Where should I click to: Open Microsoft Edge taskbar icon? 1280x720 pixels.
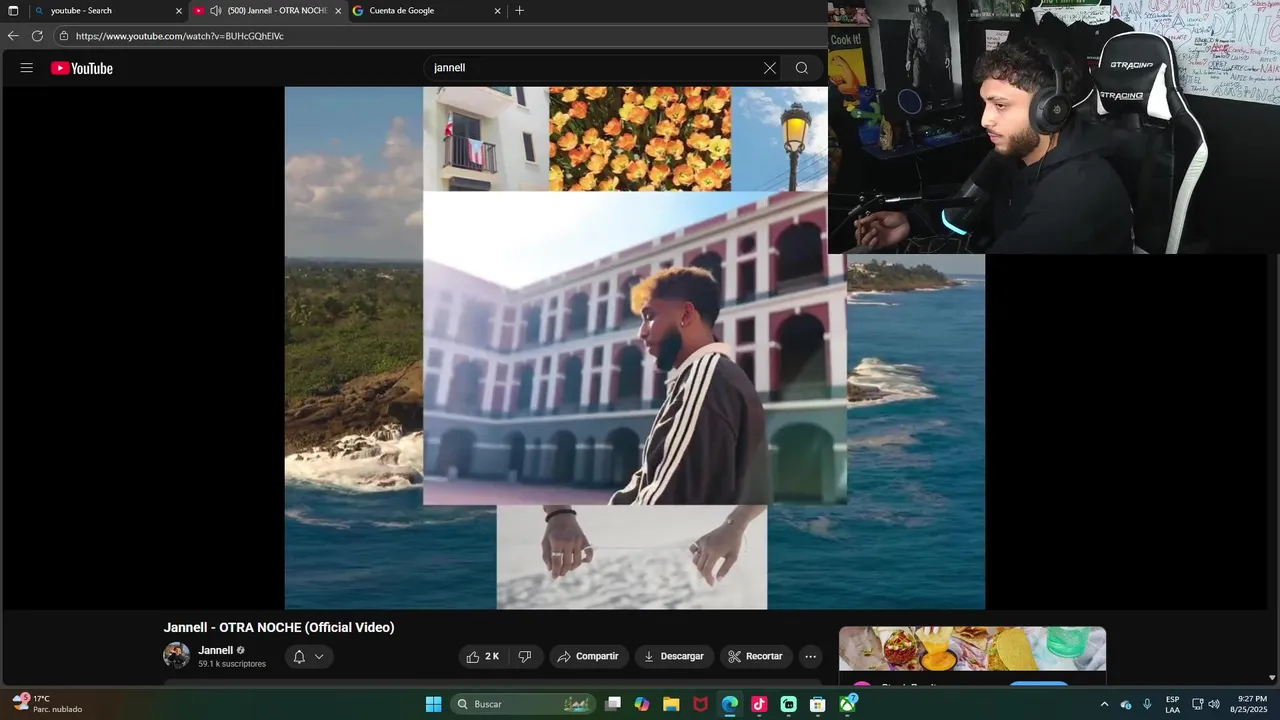click(x=730, y=704)
